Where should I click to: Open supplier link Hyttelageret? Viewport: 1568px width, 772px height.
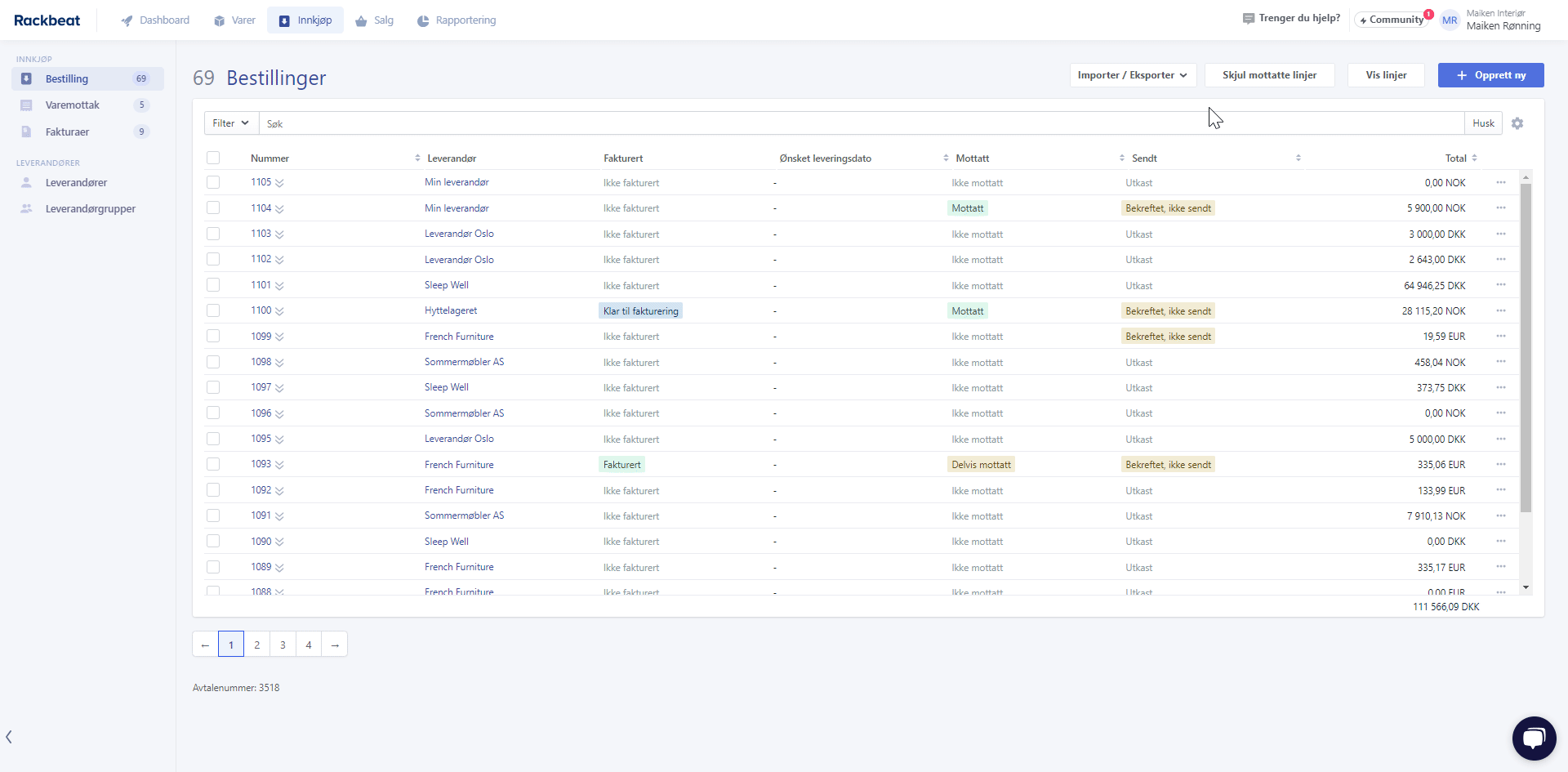451,310
